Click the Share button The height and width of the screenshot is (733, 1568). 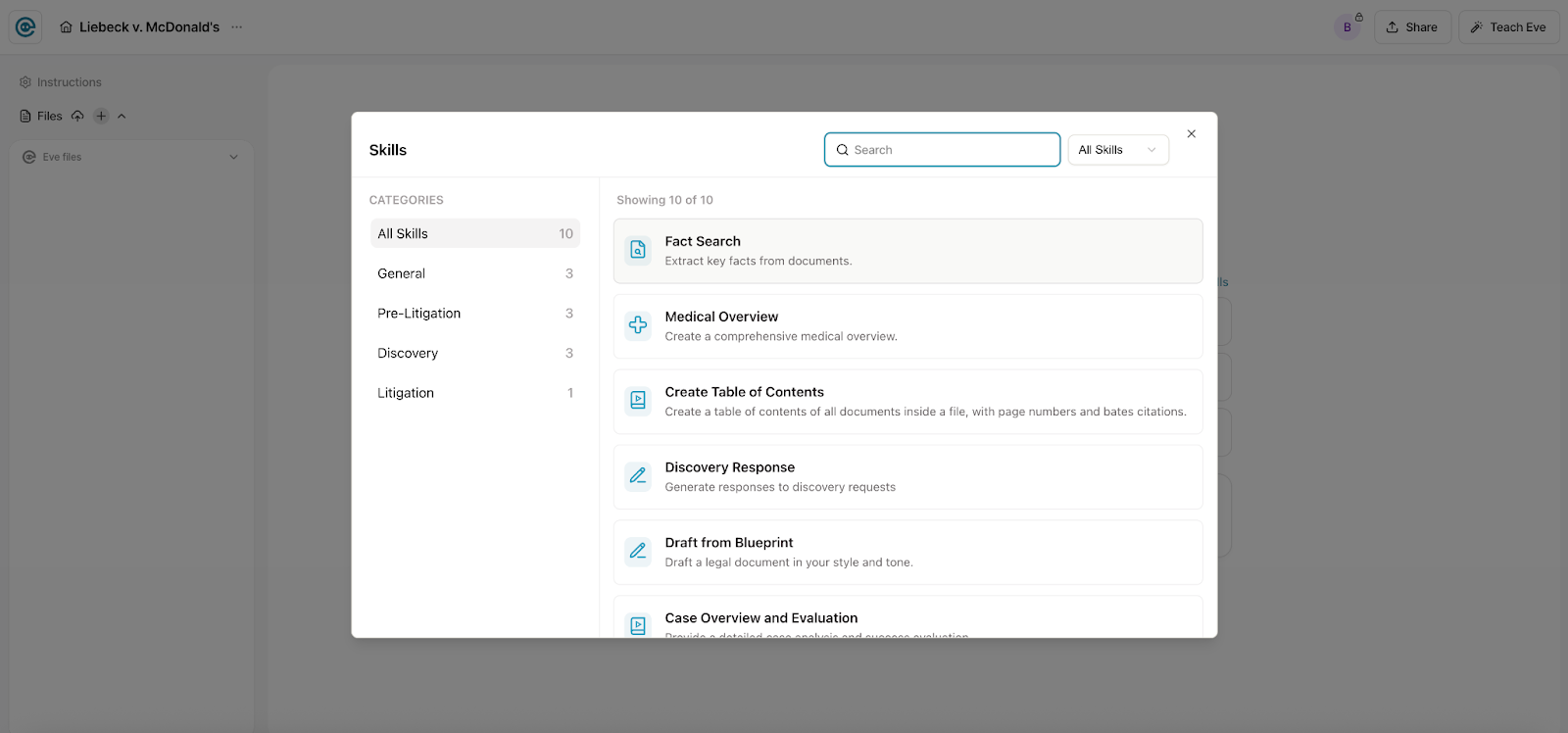(1412, 27)
